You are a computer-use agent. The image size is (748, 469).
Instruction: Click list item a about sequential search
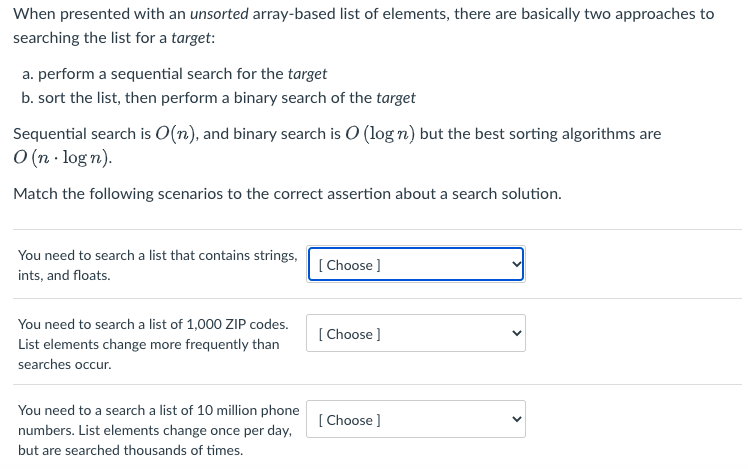[175, 74]
